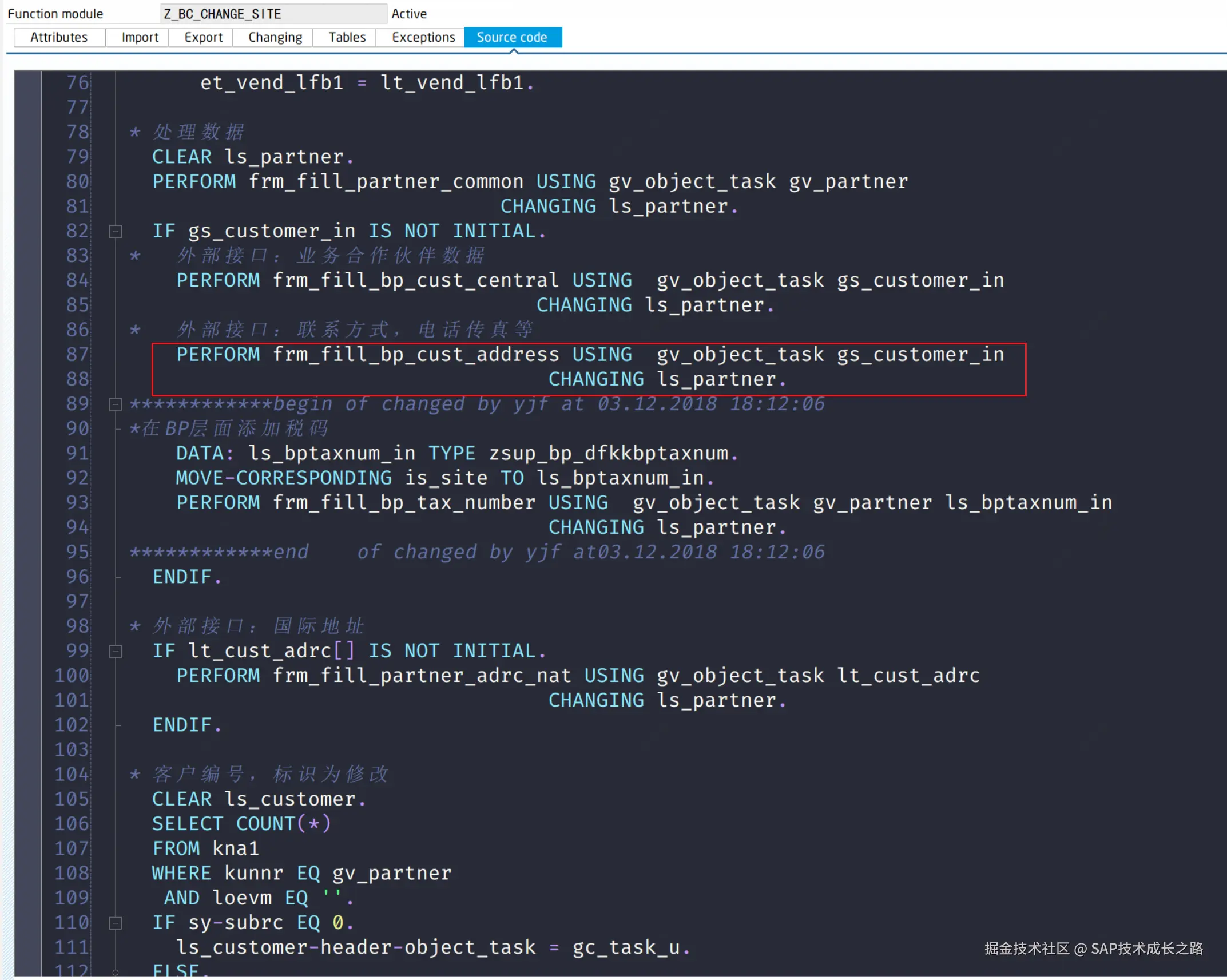Click frm_fill_partner_adrc_nat on line 100
The width and height of the screenshot is (1227, 980).
422,675
